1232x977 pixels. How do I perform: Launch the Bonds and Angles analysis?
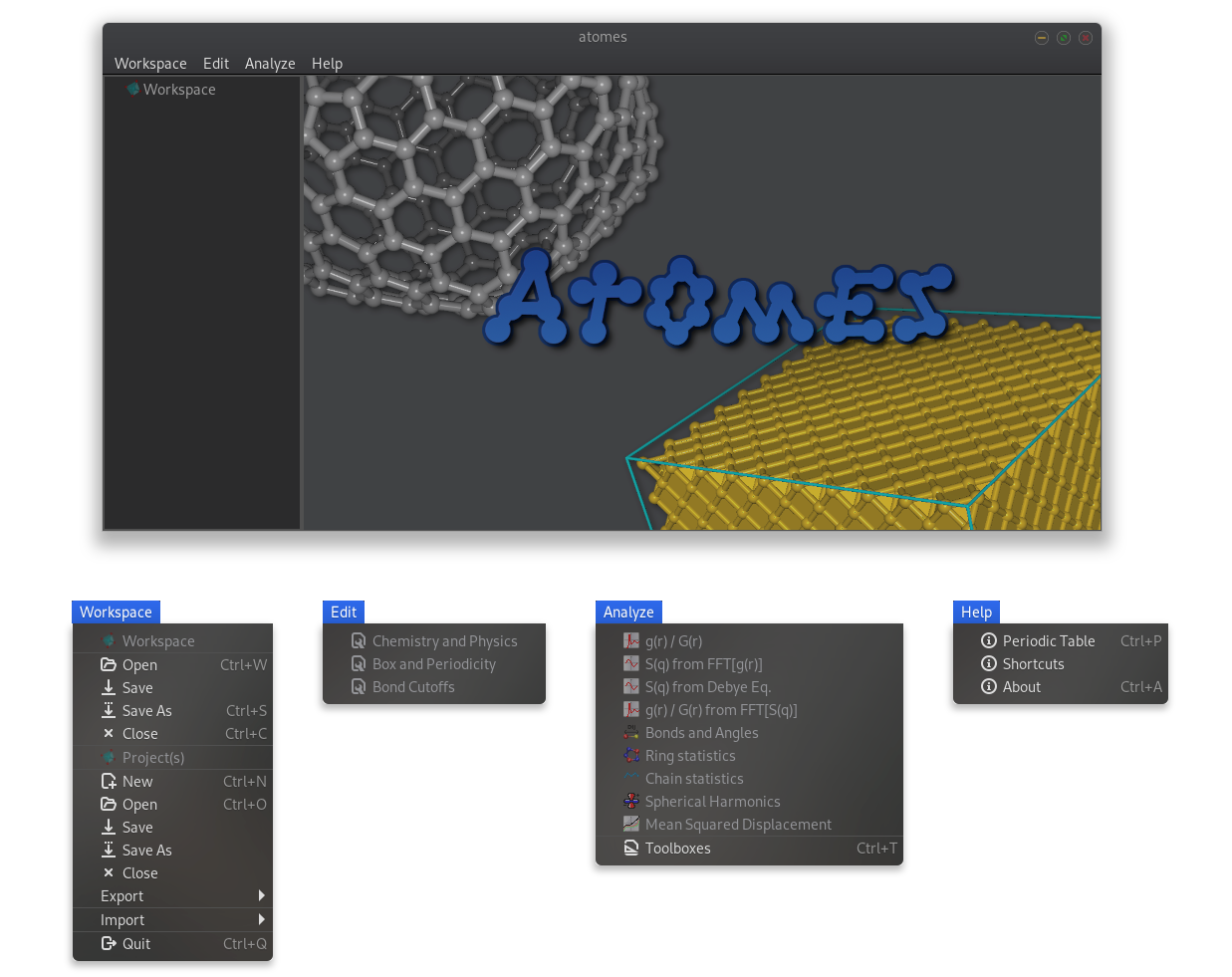pyautogui.click(x=701, y=733)
